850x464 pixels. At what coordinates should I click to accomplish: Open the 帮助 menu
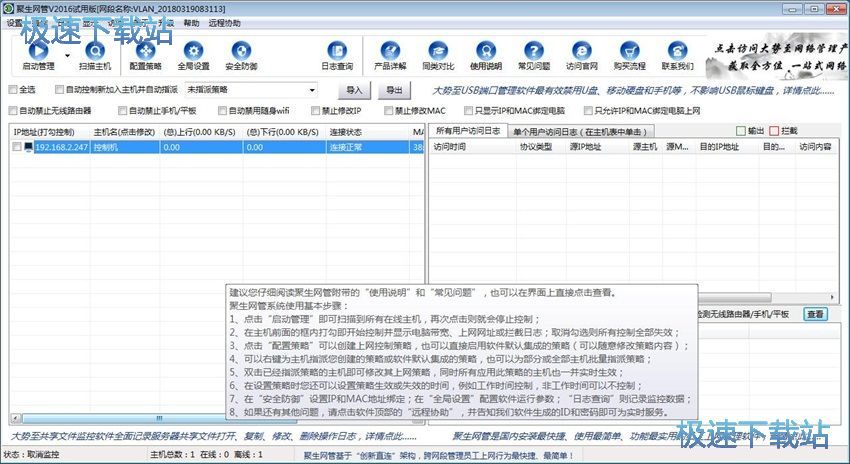(x=191, y=23)
